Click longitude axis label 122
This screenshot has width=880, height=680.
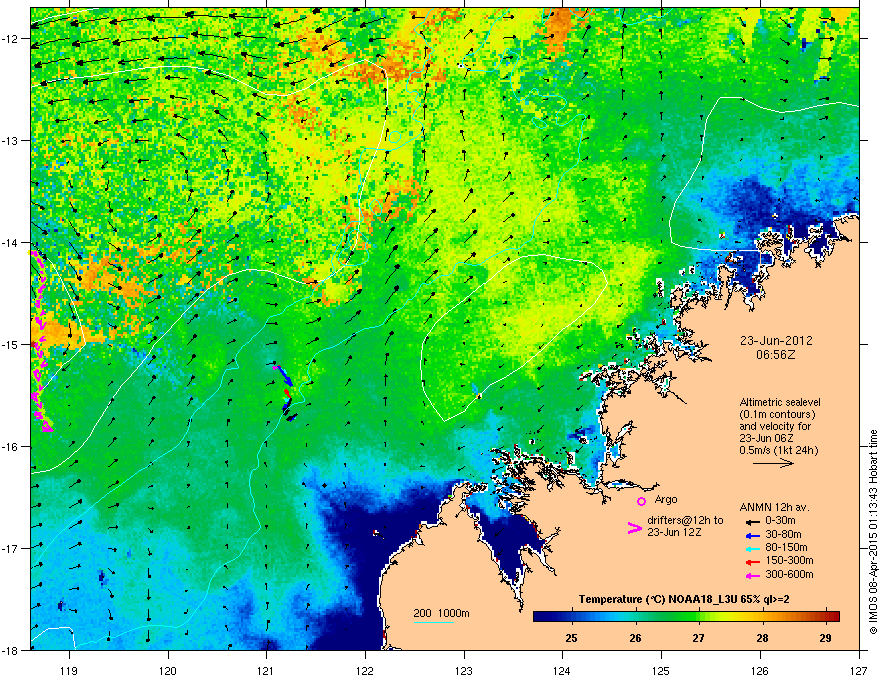tap(365, 670)
